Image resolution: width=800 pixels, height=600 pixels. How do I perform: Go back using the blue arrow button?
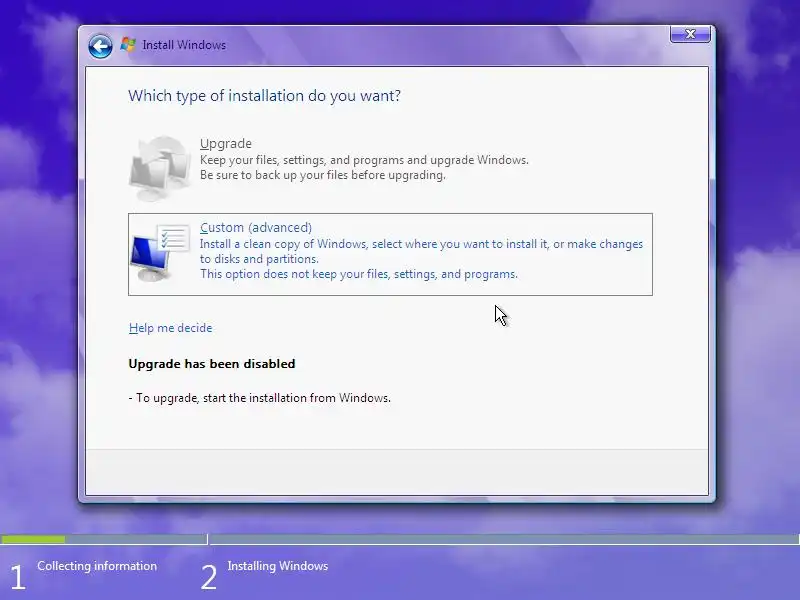(x=100, y=46)
